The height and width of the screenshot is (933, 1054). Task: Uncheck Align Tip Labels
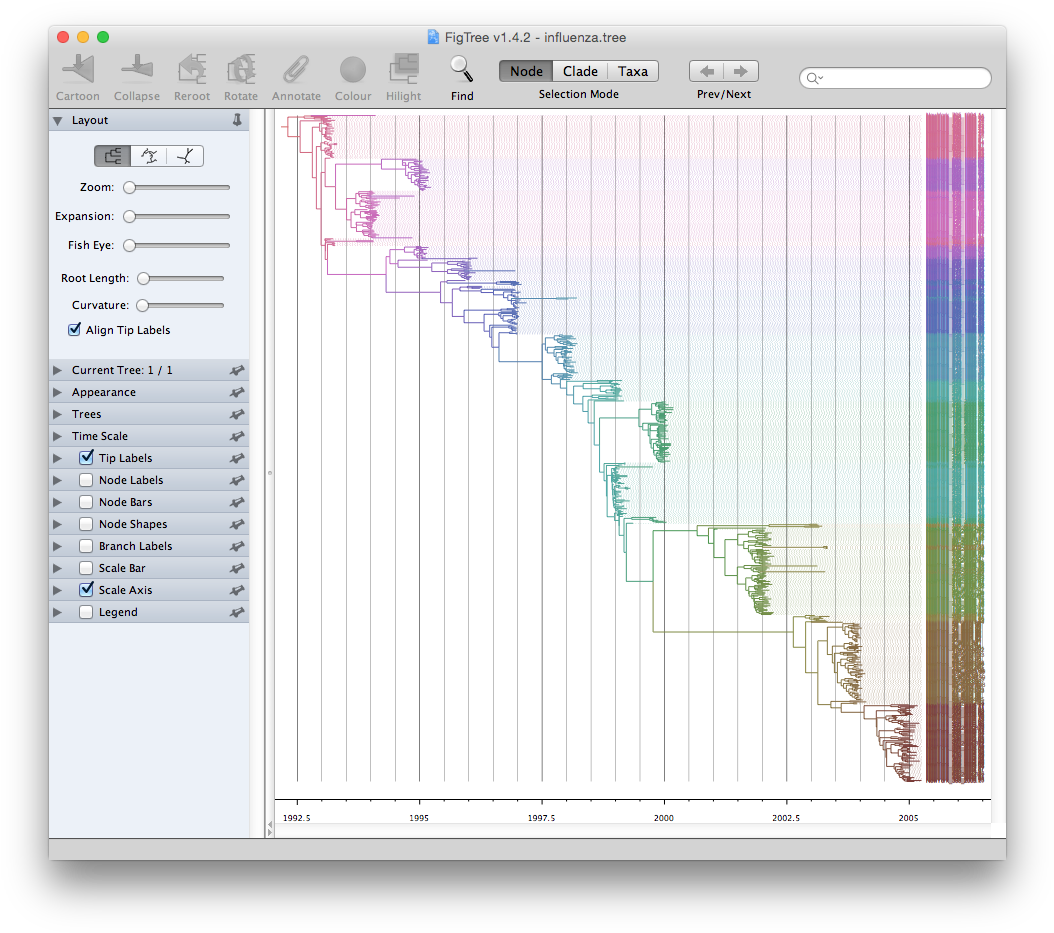pos(73,330)
